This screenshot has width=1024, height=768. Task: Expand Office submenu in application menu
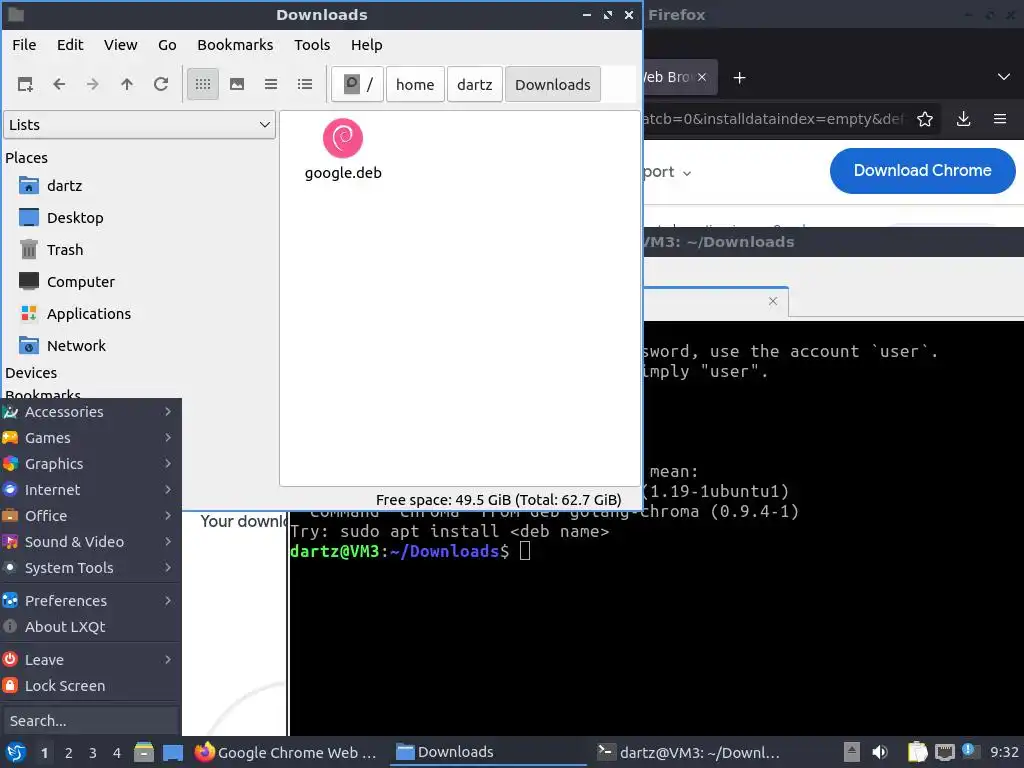point(90,516)
